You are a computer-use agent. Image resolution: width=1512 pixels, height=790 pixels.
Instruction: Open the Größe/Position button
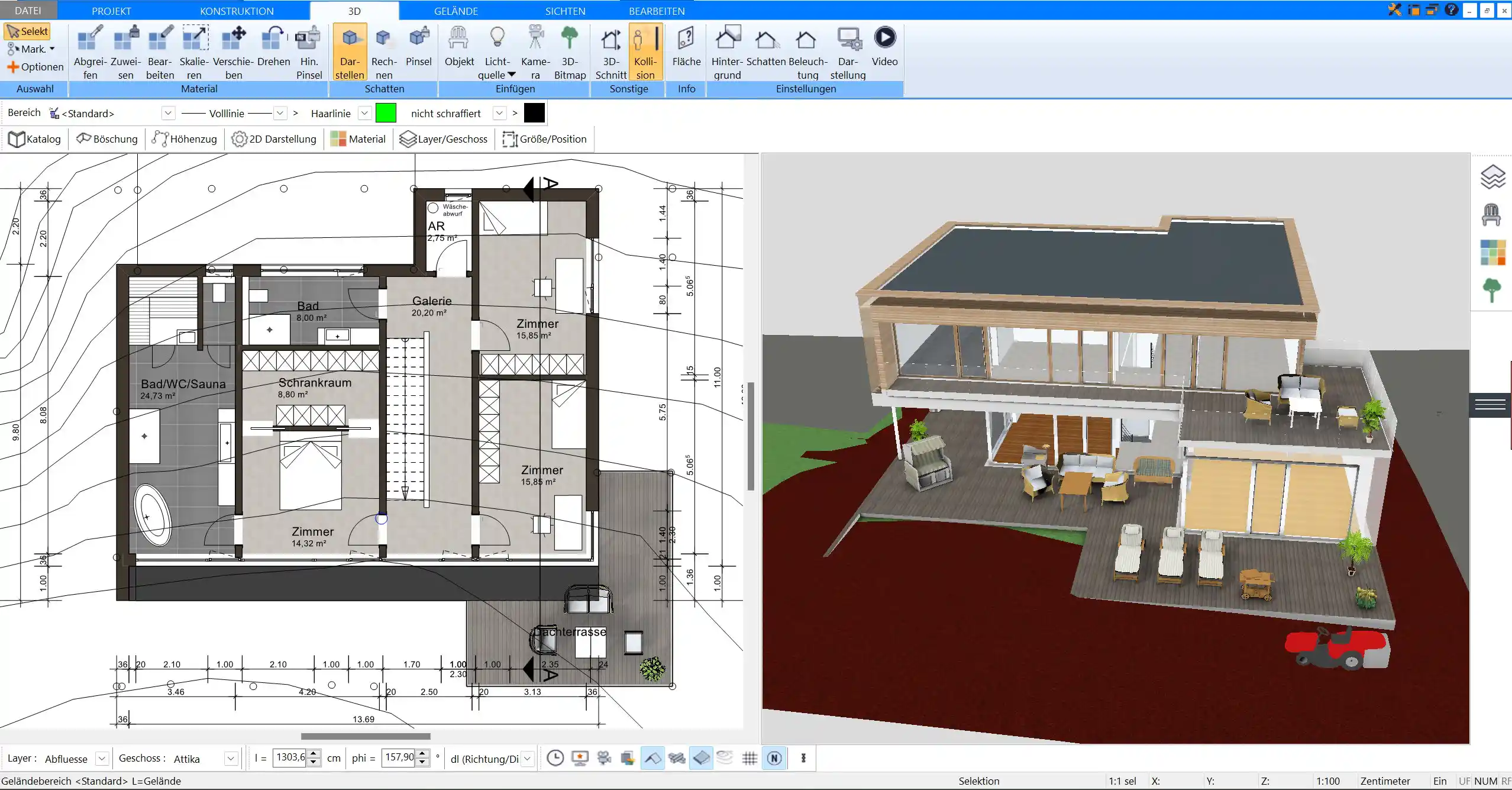click(544, 139)
